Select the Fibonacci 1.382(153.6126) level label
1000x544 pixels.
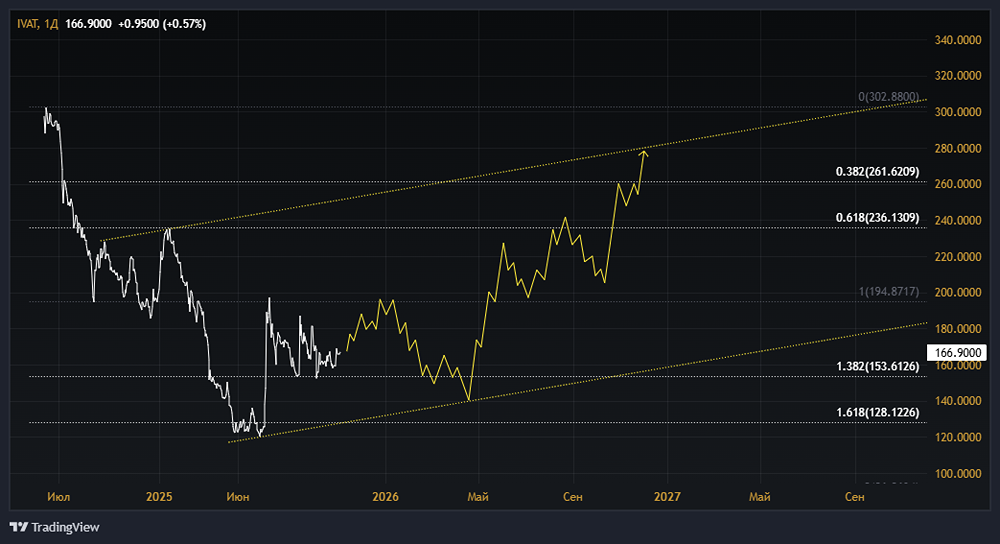tap(878, 366)
